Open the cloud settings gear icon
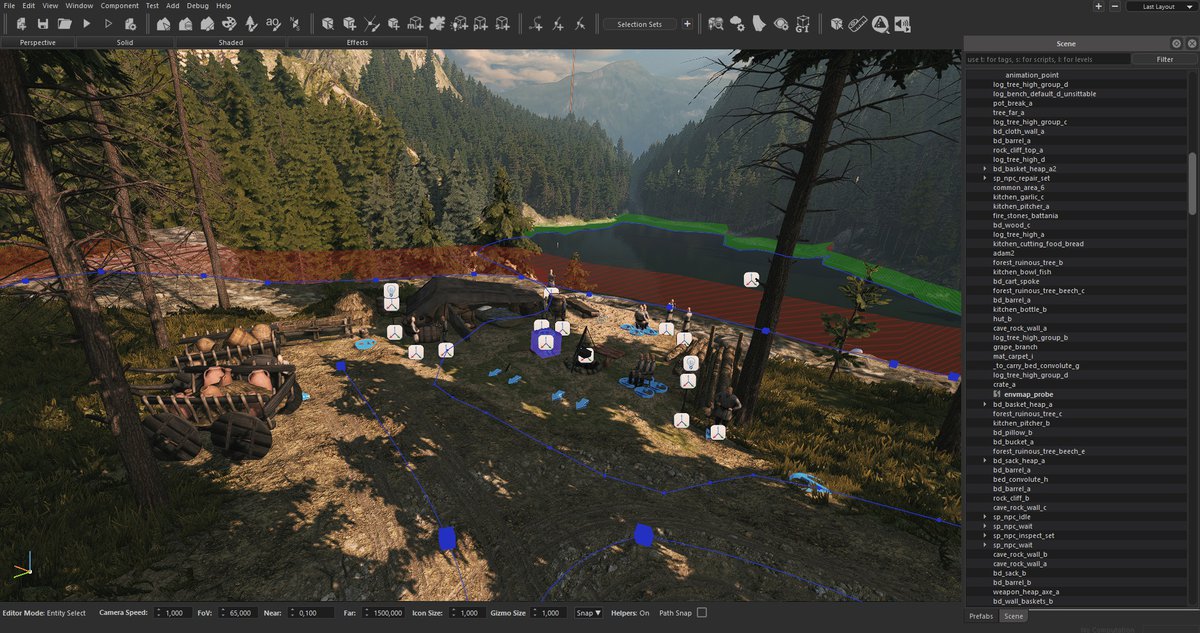This screenshot has width=1200, height=633. coord(739,23)
